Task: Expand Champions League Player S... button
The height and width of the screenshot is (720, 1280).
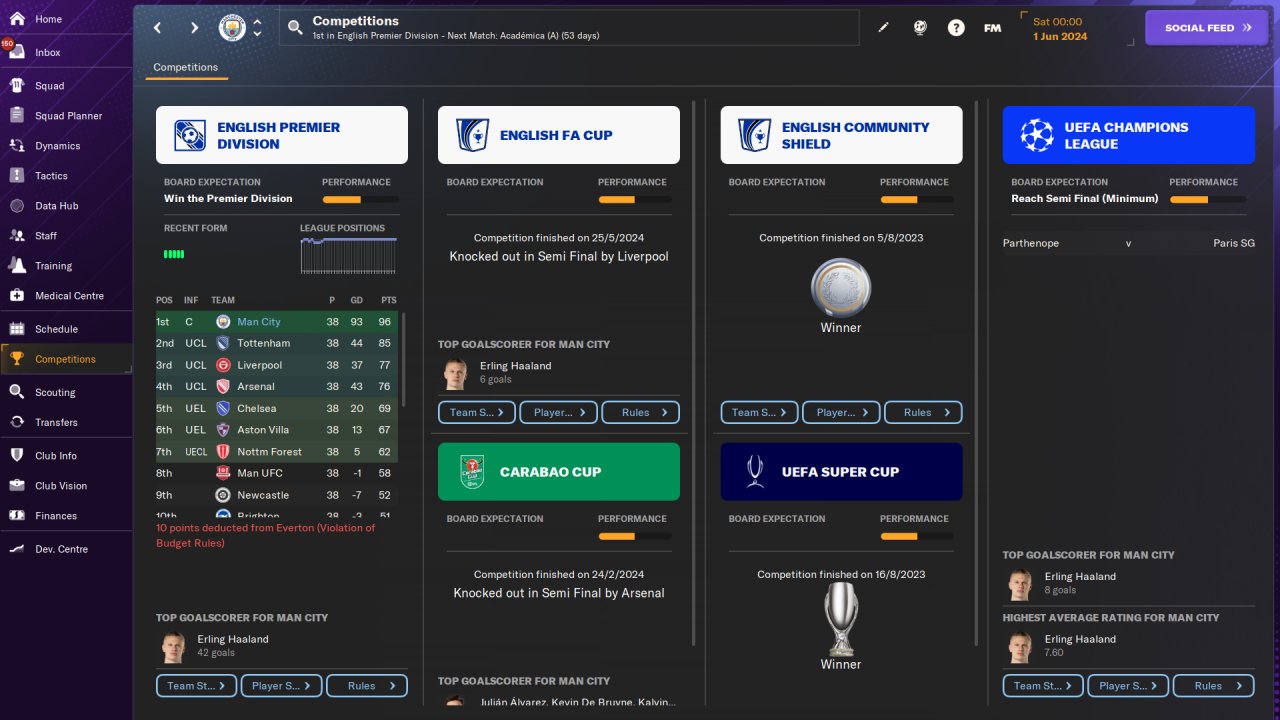Action: coord(1127,686)
